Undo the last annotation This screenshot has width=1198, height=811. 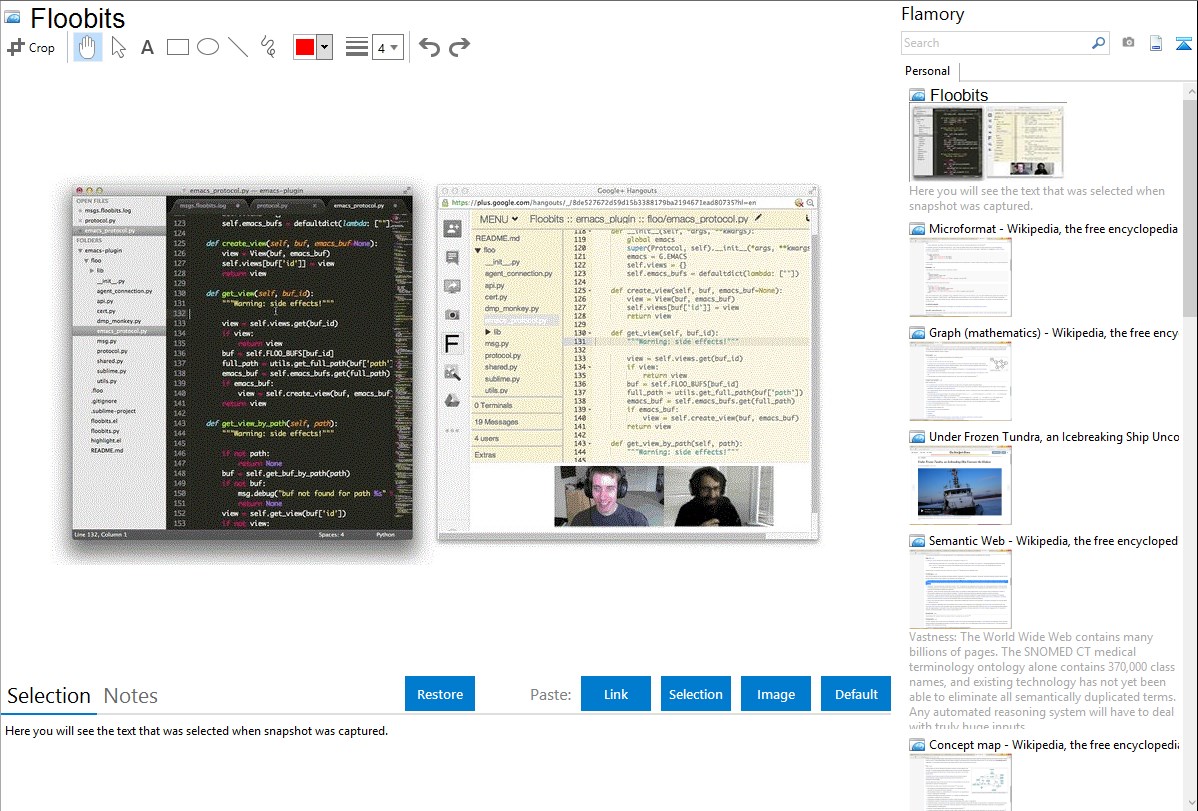pos(429,47)
